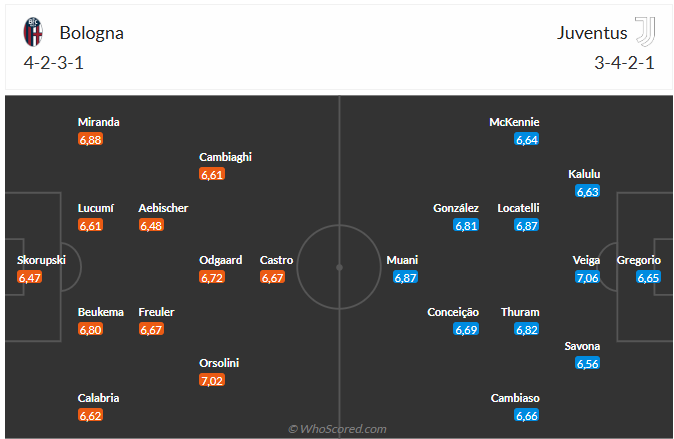Image resolution: width=674 pixels, height=439 pixels.
Task: Select Beukema's 6,80 rating badge
Action: (x=90, y=330)
